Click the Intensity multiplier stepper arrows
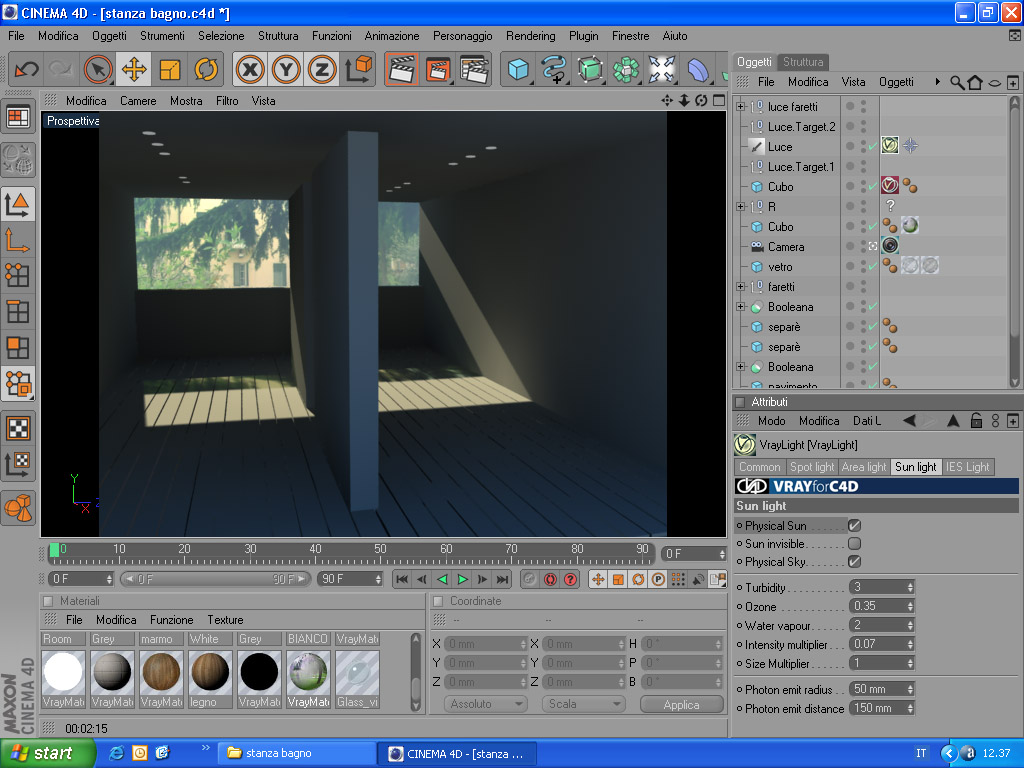The height and width of the screenshot is (768, 1024). (x=910, y=644)
